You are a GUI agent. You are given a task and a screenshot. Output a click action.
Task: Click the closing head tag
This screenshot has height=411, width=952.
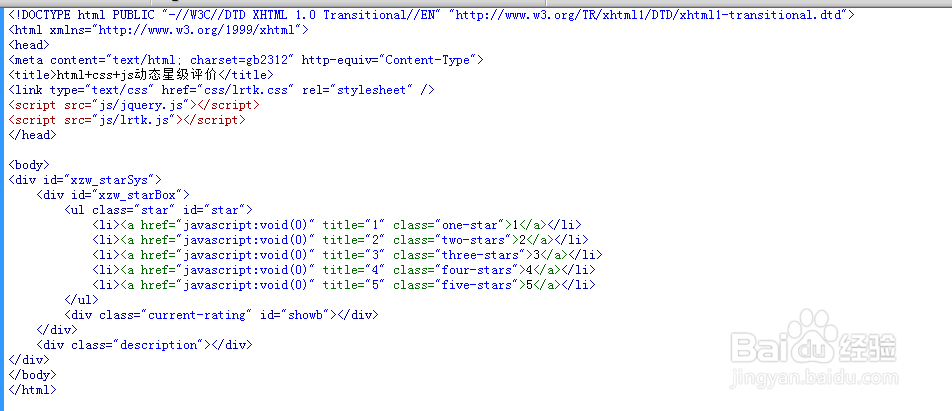pos(33,135)
